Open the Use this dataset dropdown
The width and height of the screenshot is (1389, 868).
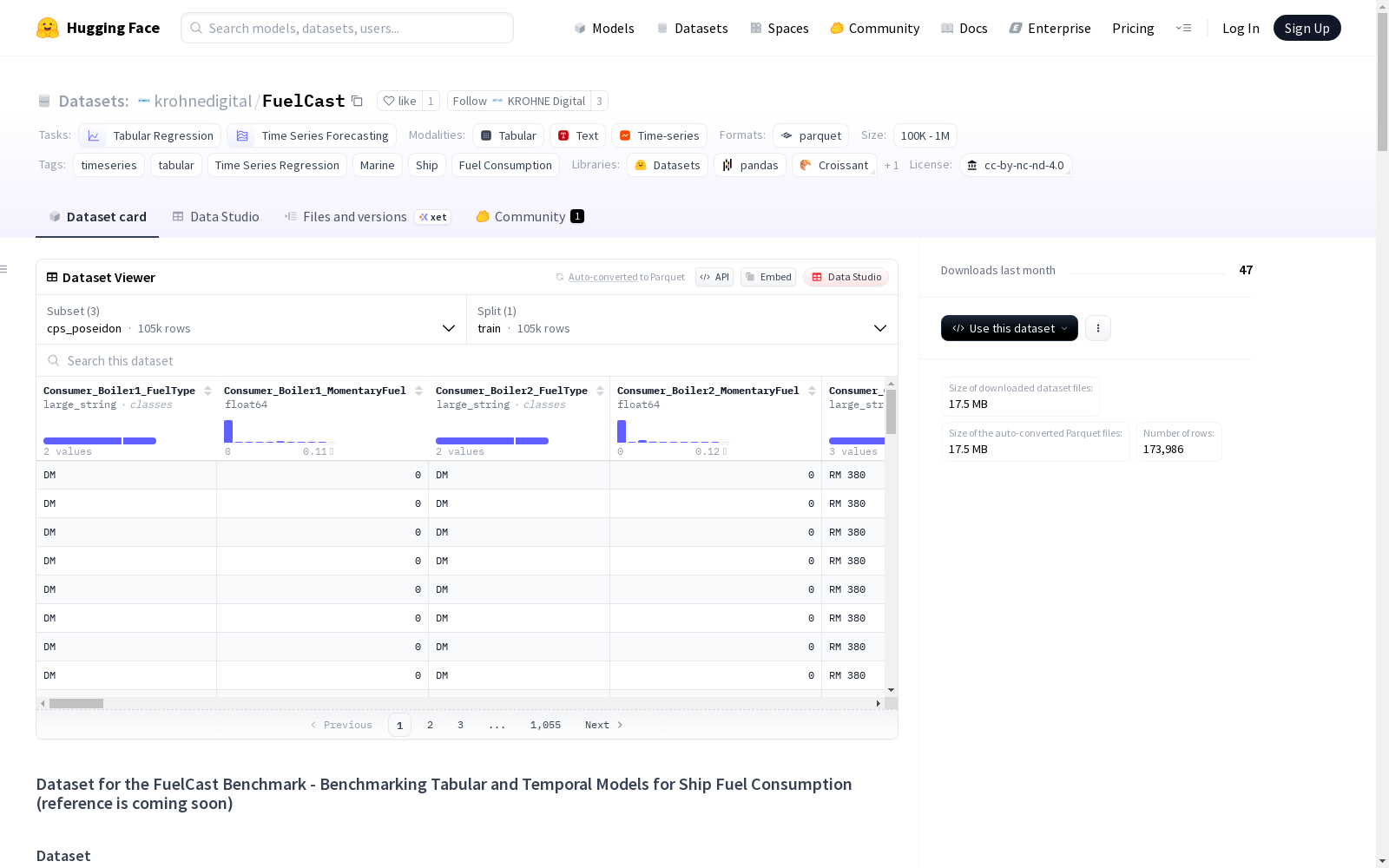[x=1010, y=328]
